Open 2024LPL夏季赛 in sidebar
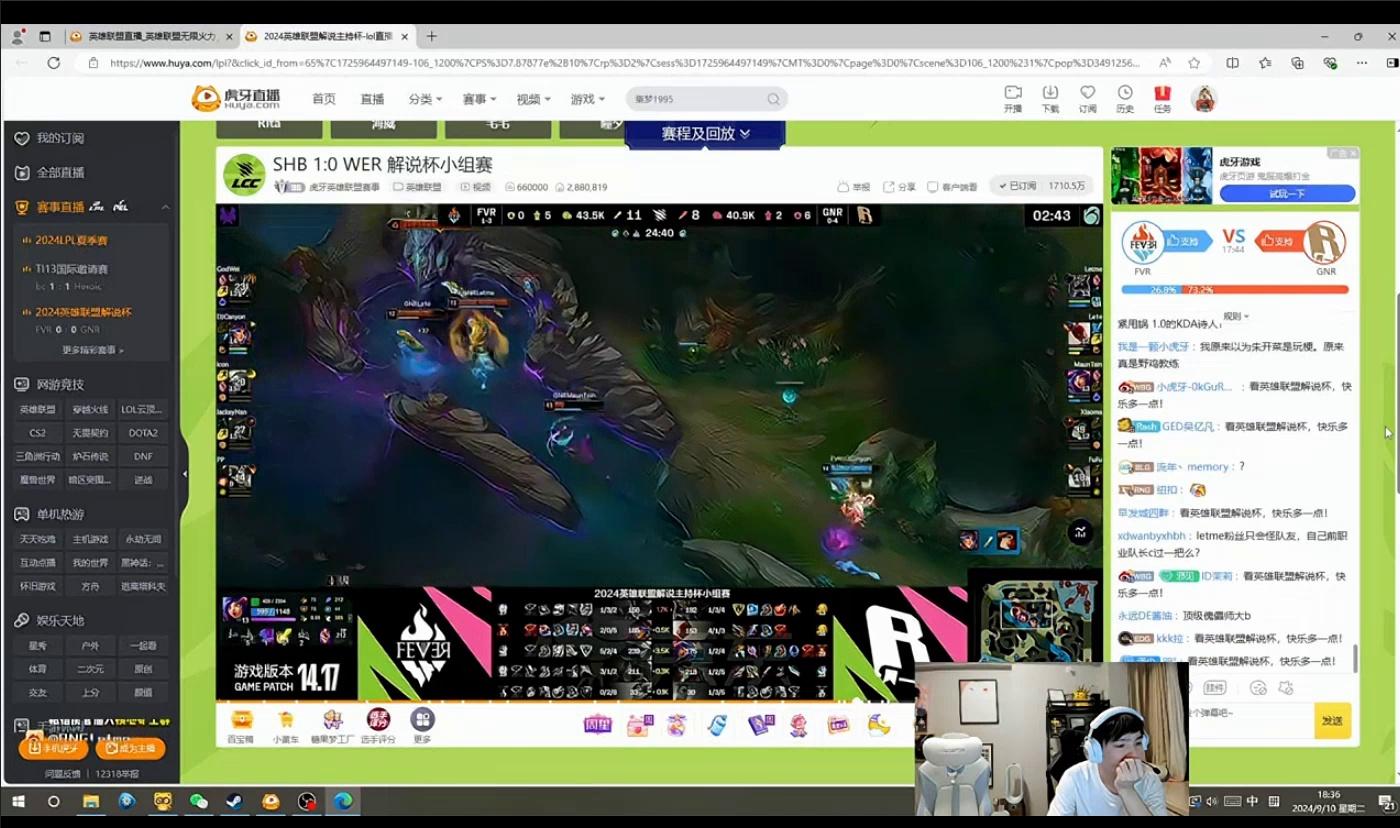Screen dimensions: 1400x828 [71, 240]
